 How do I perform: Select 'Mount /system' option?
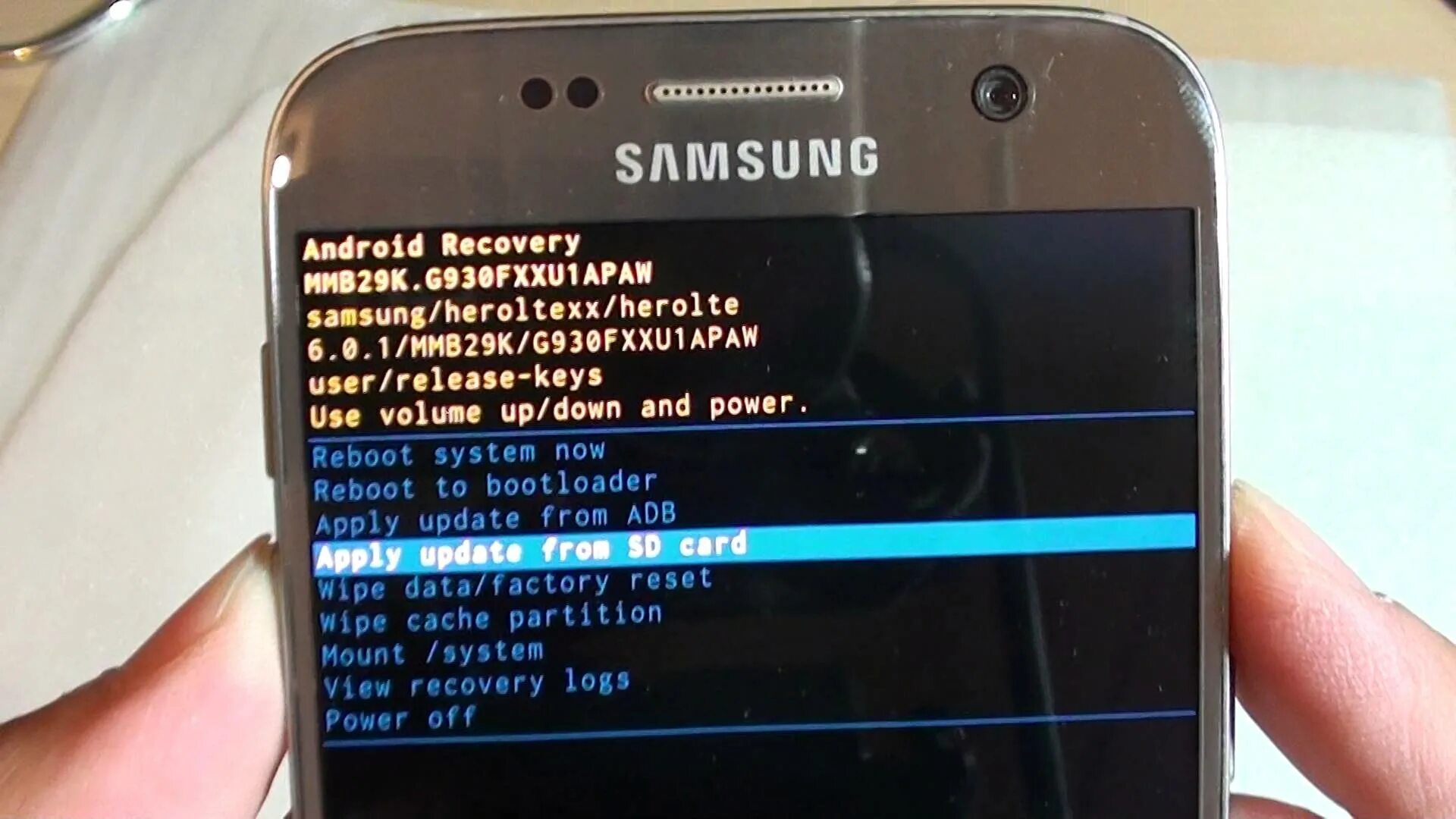pyautogui.click(x=434, y=650)
